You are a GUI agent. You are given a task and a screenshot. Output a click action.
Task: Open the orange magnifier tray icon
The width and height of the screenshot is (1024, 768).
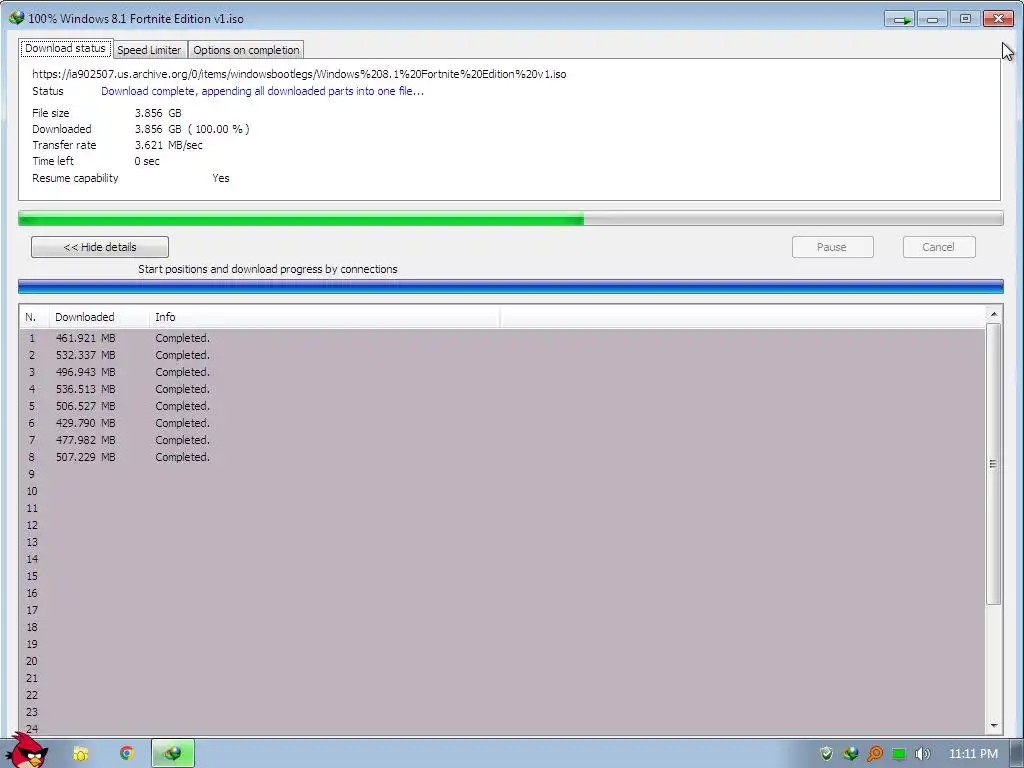click(x=874, y=754)
